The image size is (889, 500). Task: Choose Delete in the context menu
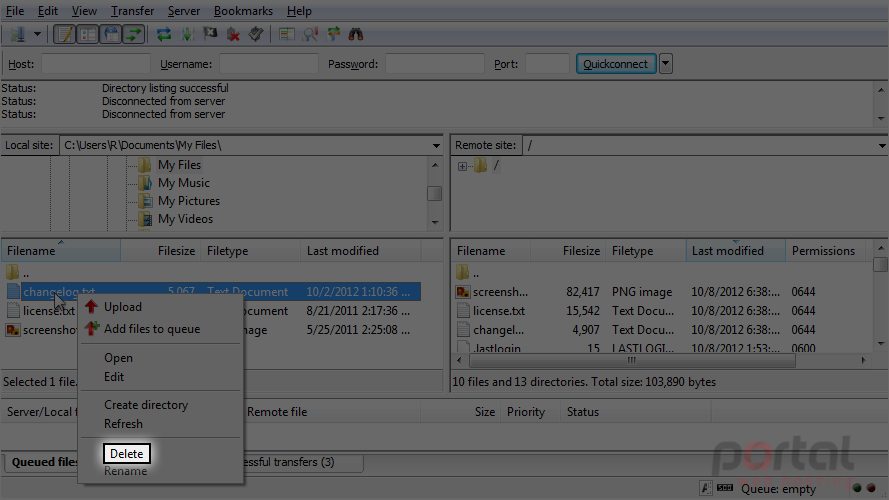pos(126,454)
